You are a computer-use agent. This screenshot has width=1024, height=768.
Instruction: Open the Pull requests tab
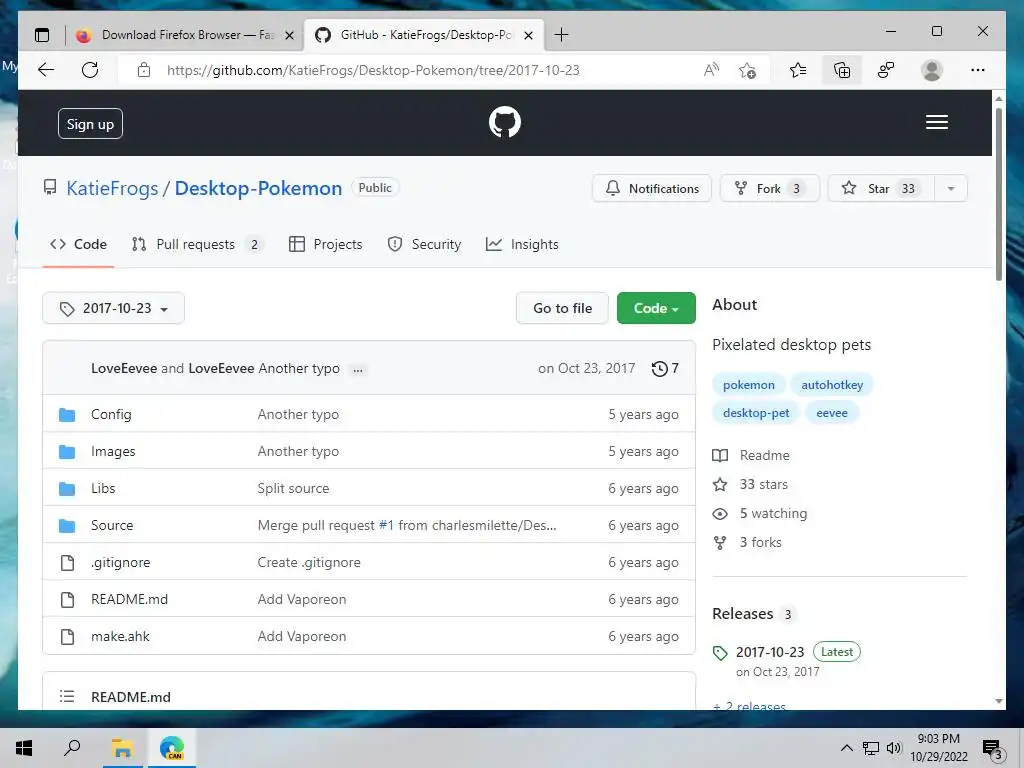click(196, 244)
